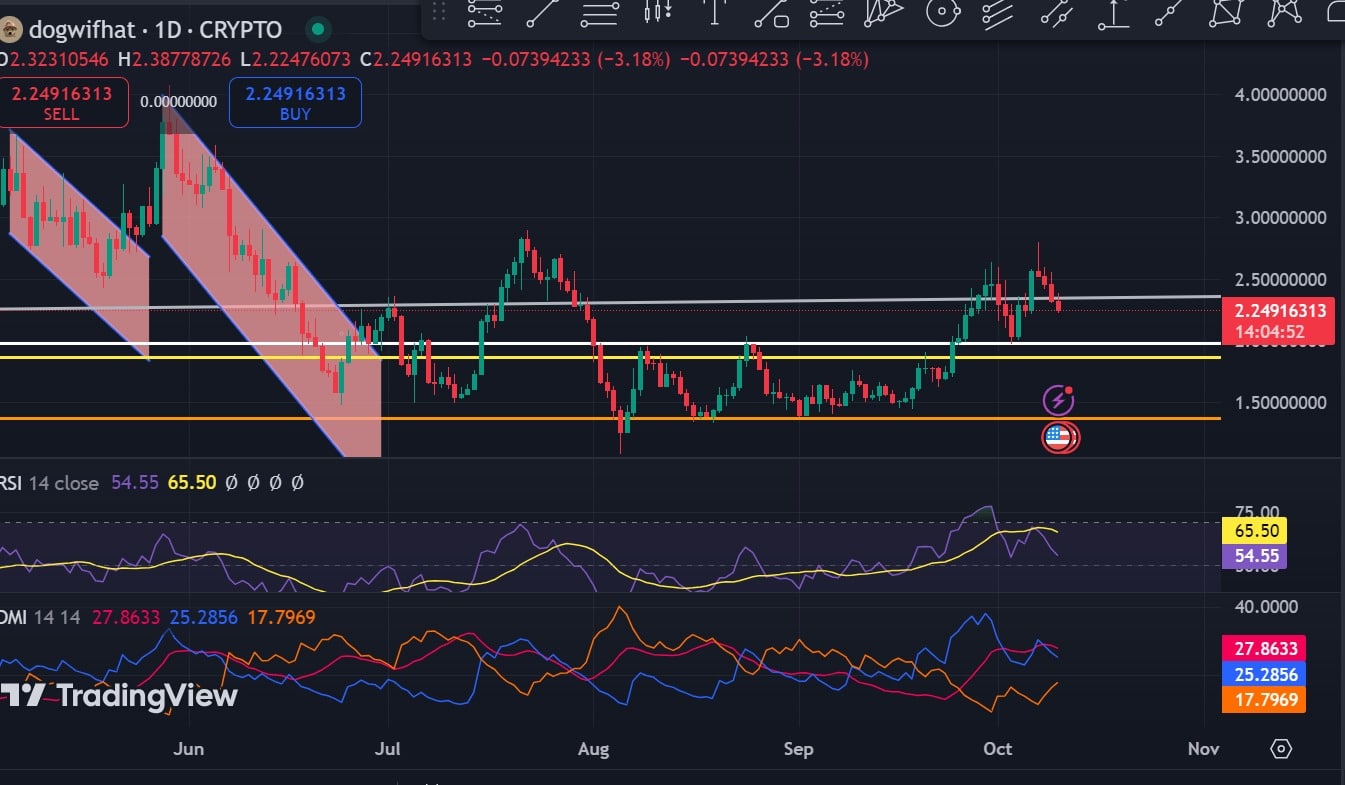
Task: Click the purple 54.55 RSI axis label
Action: (1254, 556)
